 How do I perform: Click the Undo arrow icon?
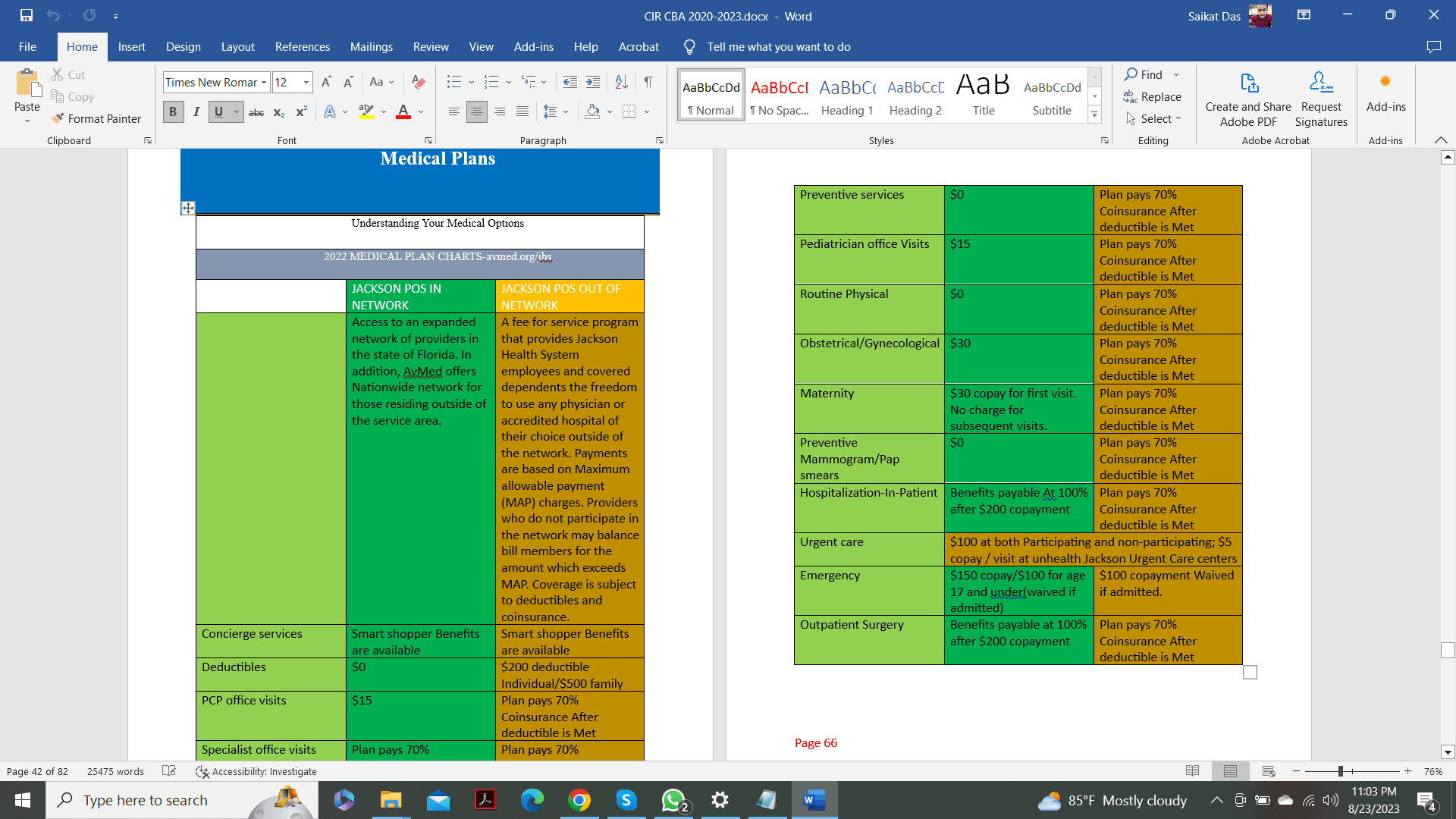52,15
